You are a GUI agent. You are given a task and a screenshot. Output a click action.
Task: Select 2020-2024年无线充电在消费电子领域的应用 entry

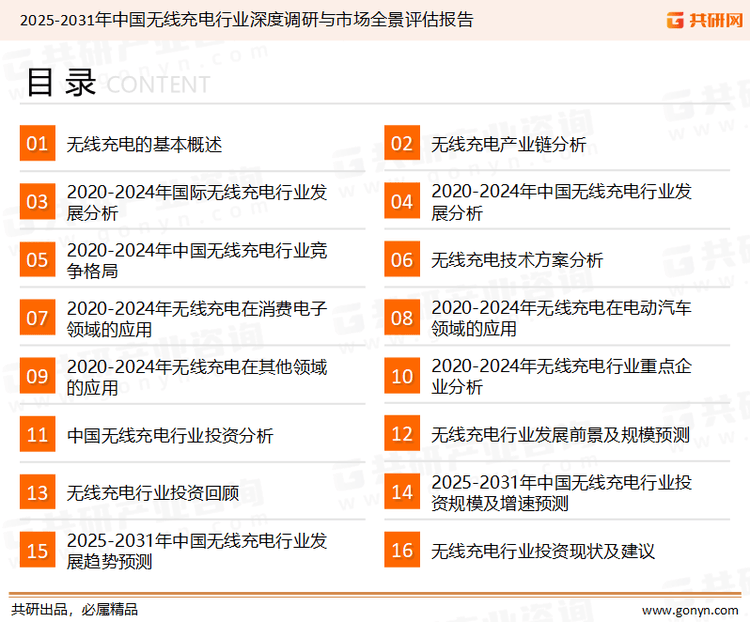click(196, 318)
